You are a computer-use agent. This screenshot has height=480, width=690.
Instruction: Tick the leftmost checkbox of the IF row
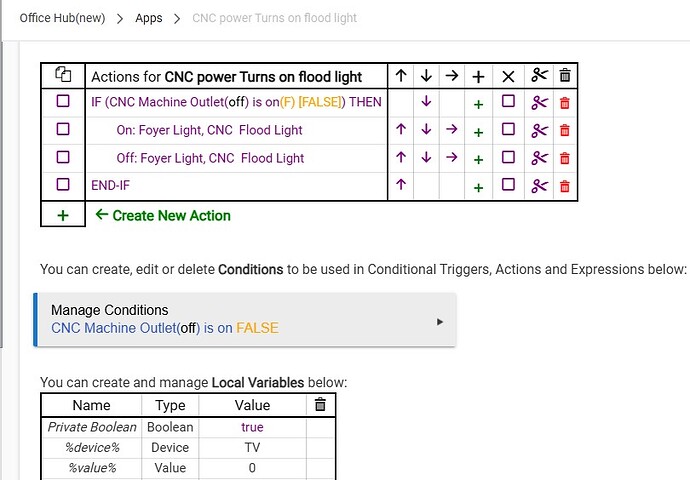pyautogui.click(x=63, y=101)
